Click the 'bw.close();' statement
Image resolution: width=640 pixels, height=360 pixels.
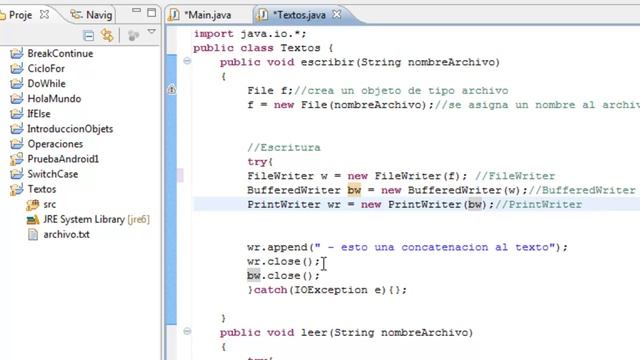(284, 276)
